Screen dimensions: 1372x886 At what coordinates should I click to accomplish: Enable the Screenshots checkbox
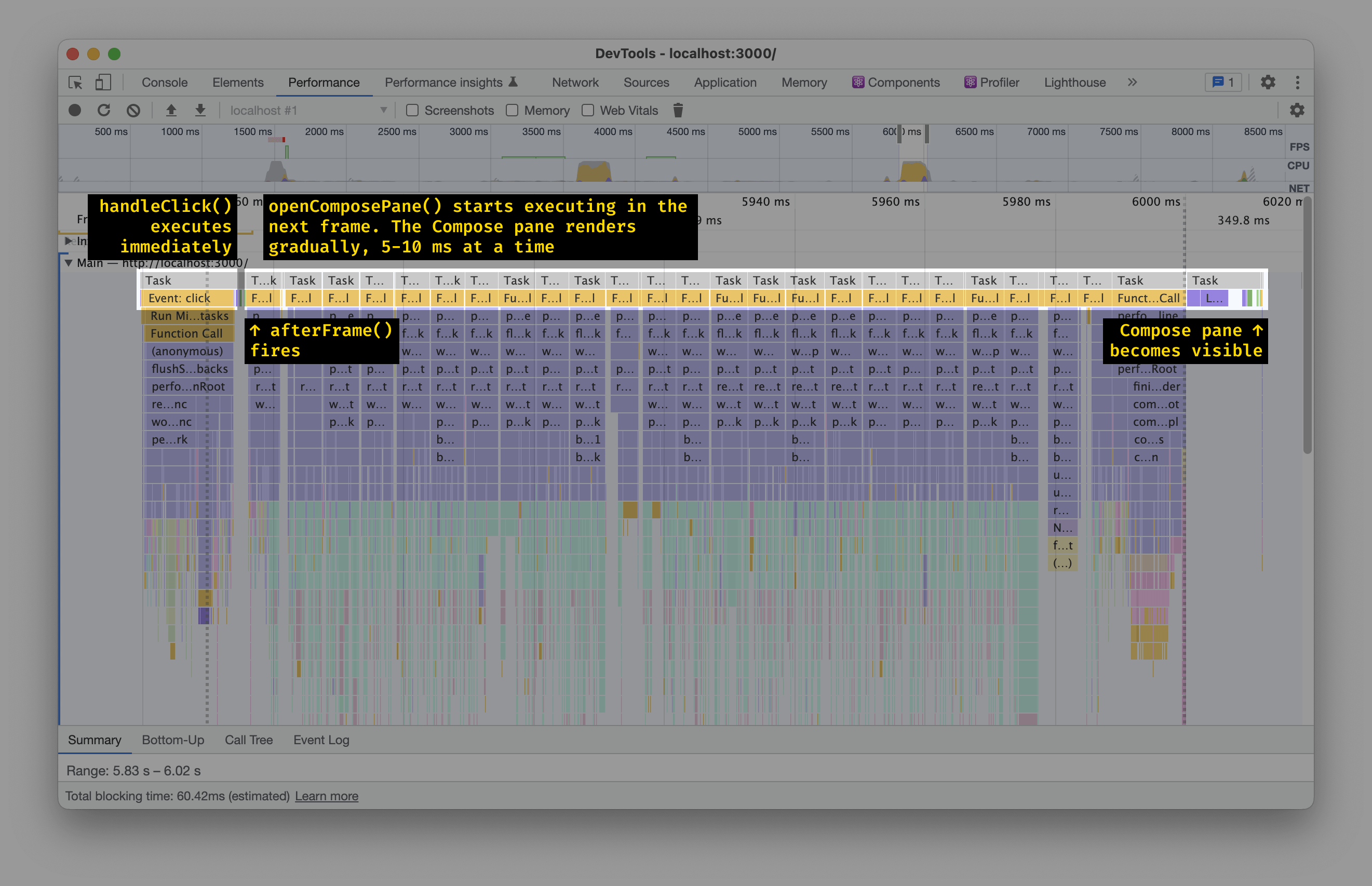tap(412, 111)
